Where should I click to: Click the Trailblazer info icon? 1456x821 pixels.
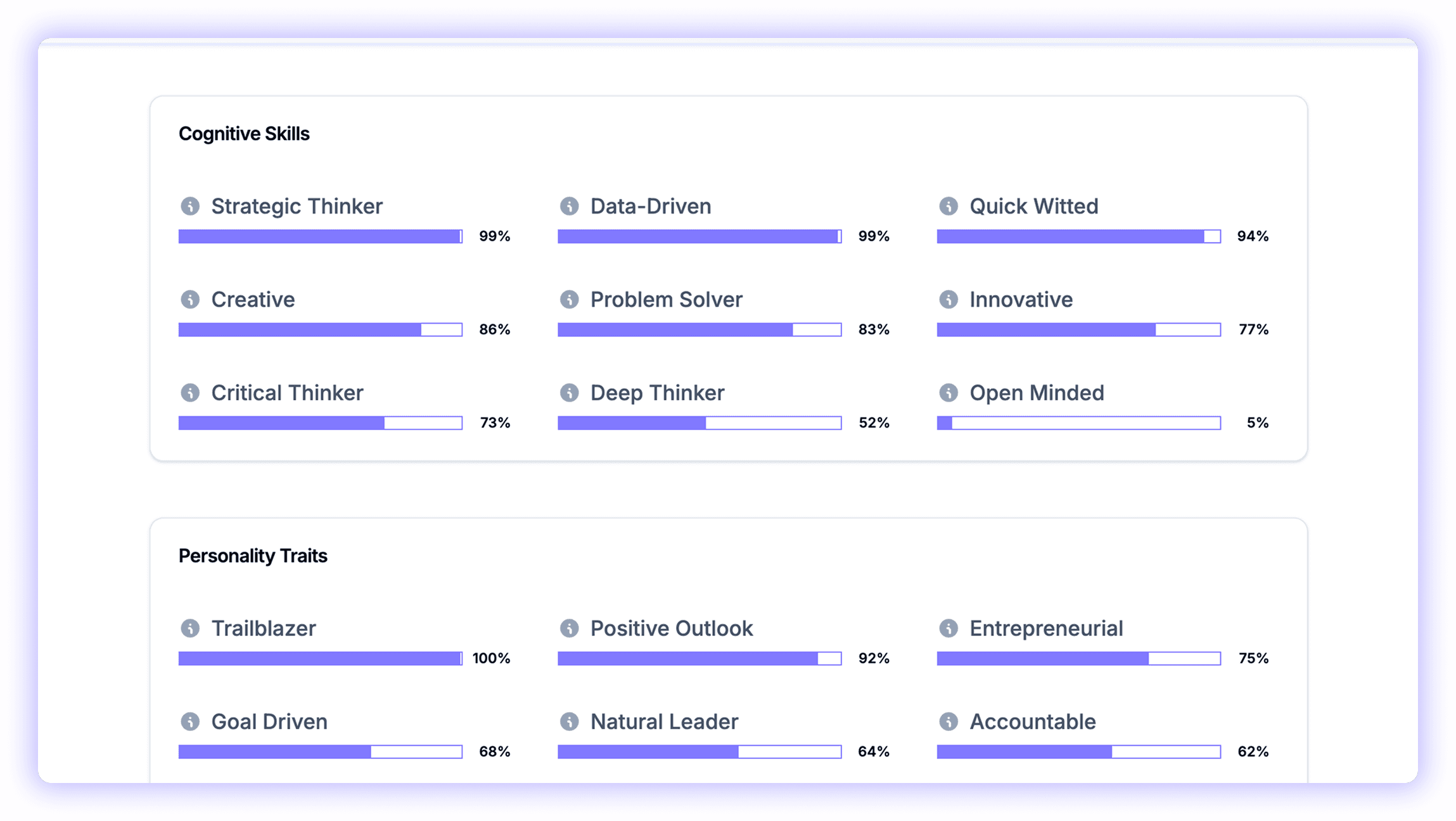point(190,628)
